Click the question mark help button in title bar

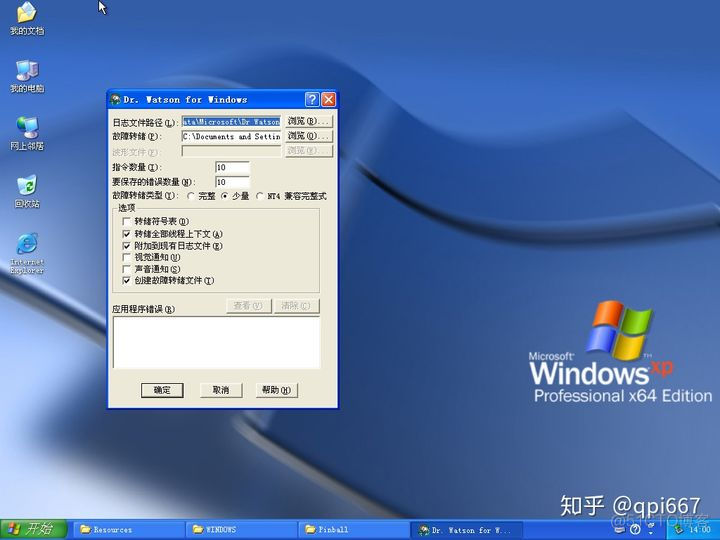(x=312, y=99)
